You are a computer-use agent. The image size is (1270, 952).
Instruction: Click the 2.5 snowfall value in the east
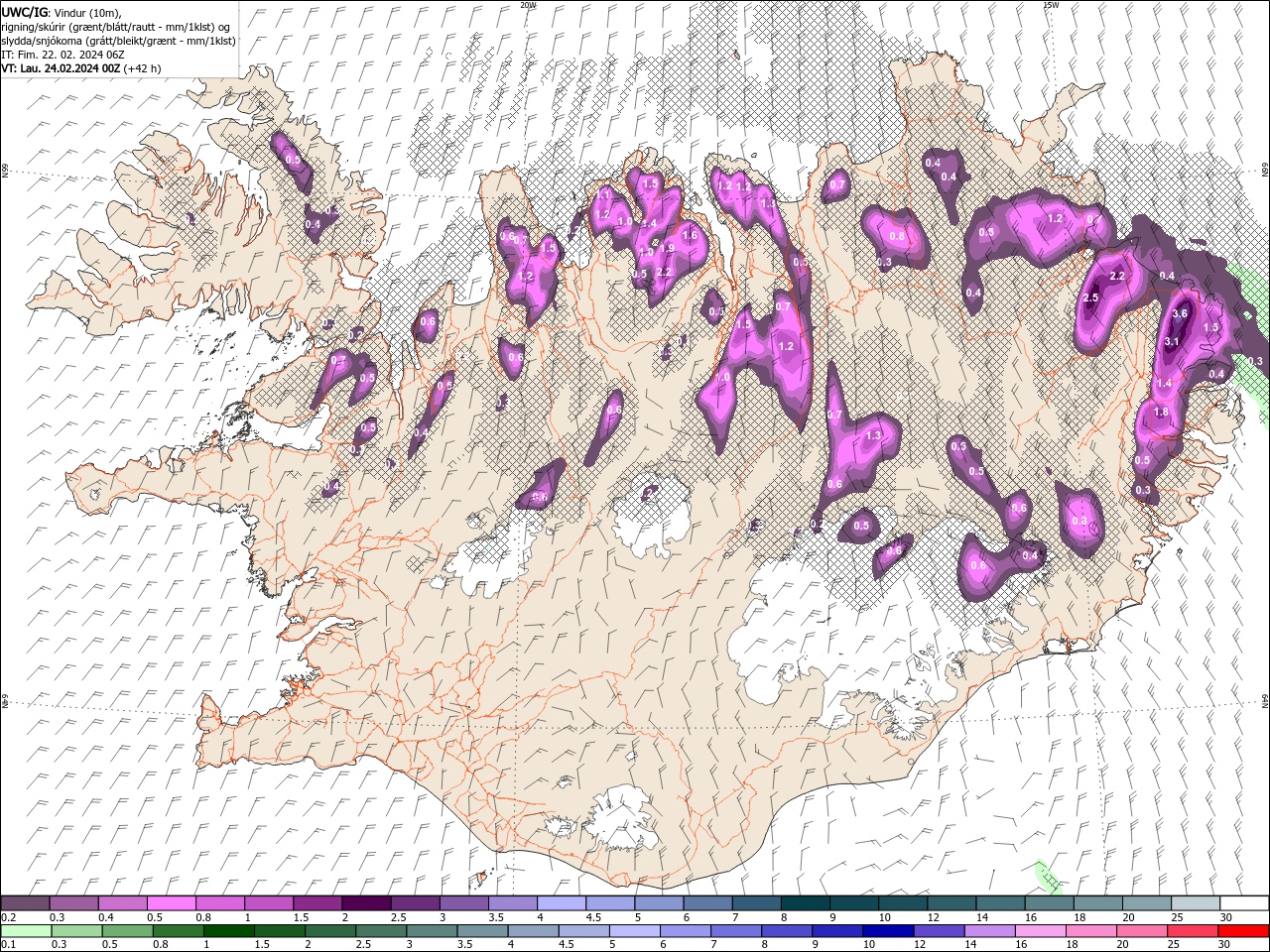(x=1091, y=298)
